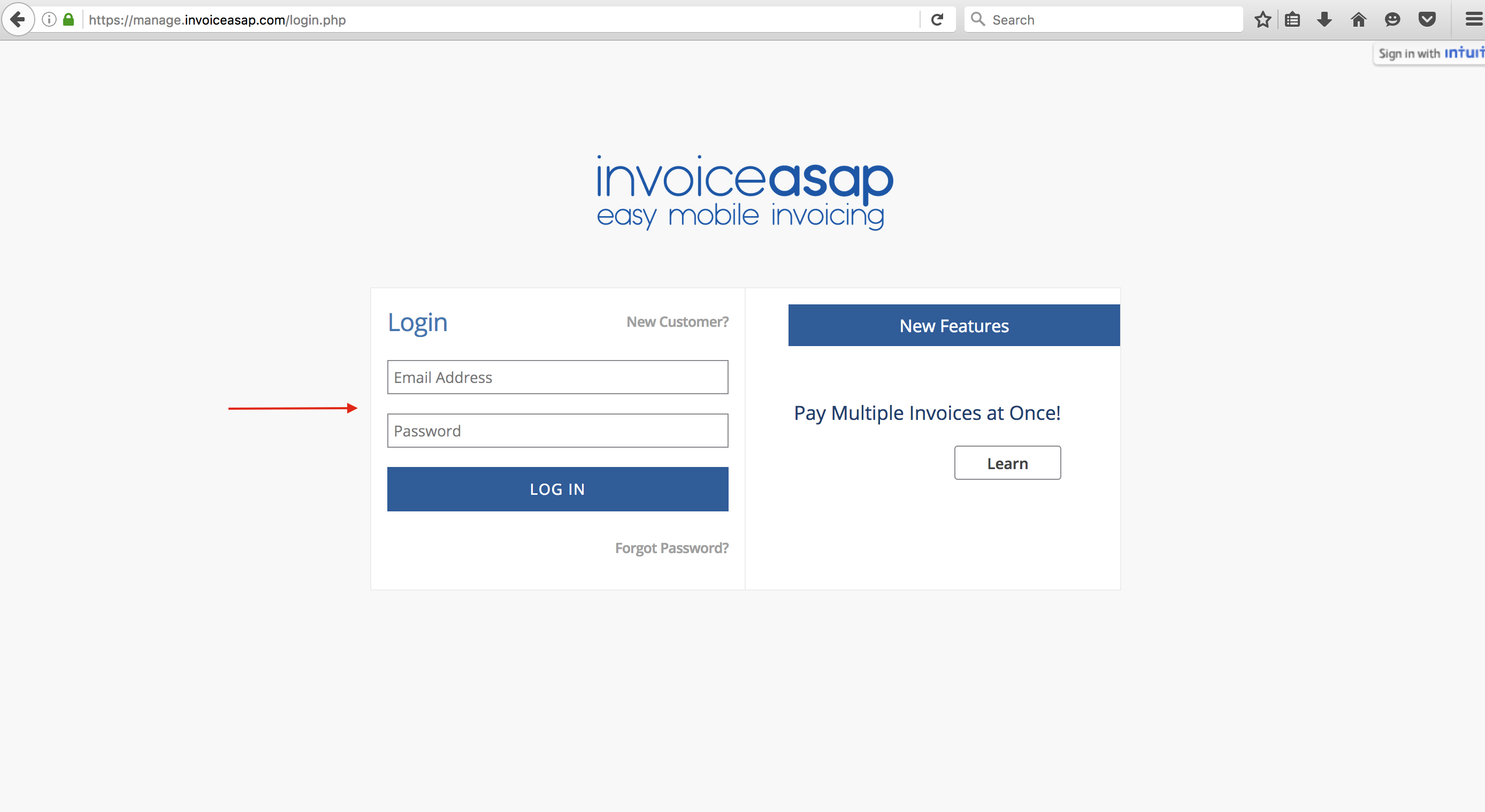Click the New Features banner
This screenshot has height=812, width=1485.
click(953, 326)
